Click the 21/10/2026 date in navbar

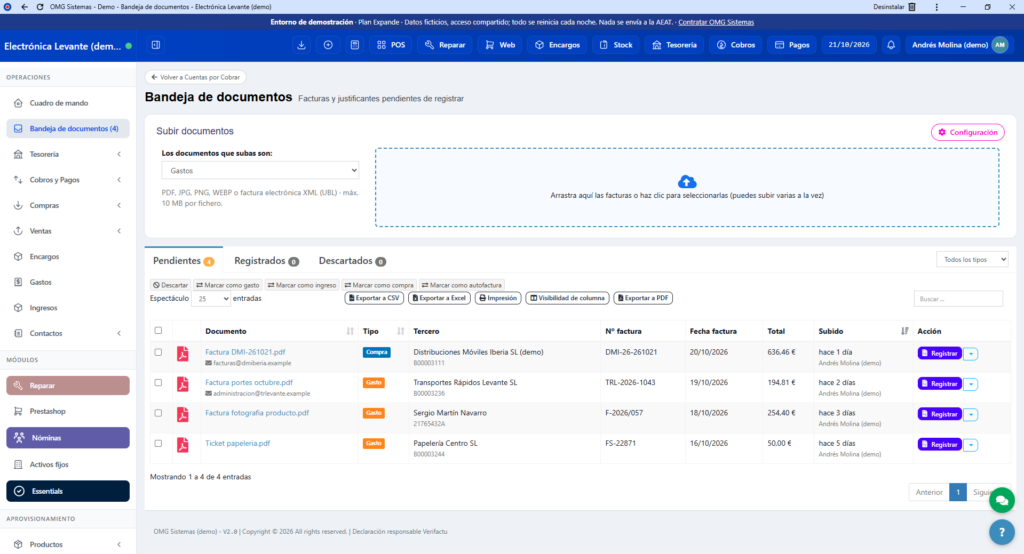coord(848,45)
